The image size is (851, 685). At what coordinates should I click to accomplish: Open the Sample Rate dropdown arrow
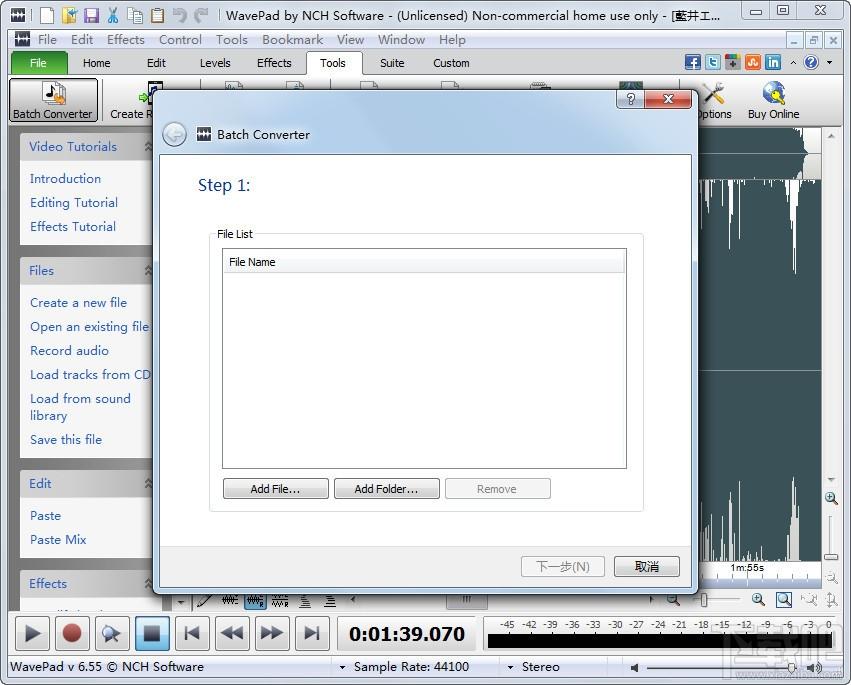[342, 667]
